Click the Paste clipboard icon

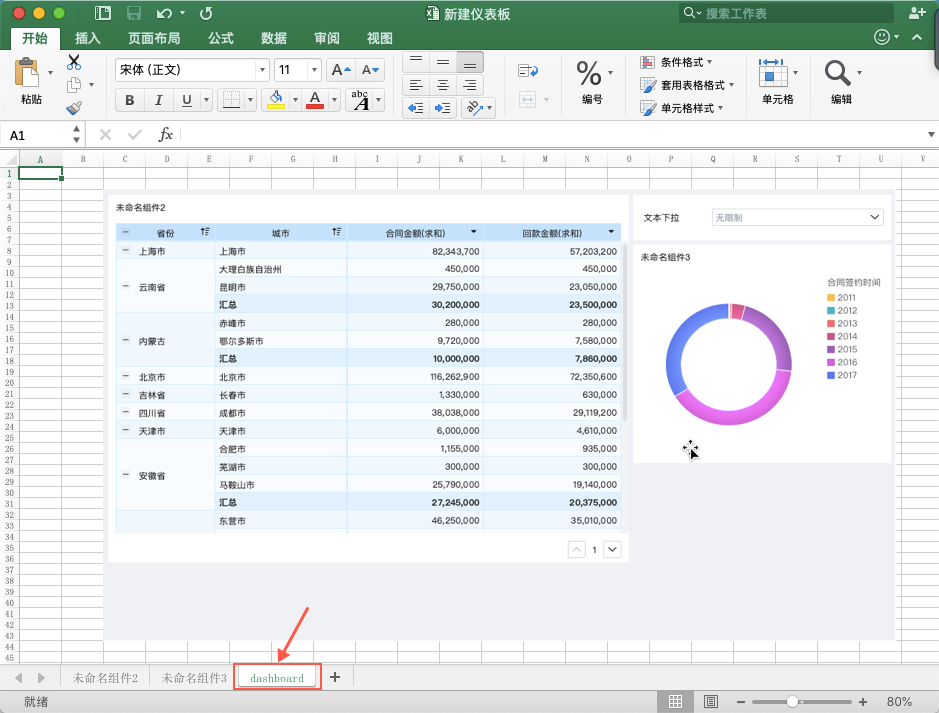(26, 73)
